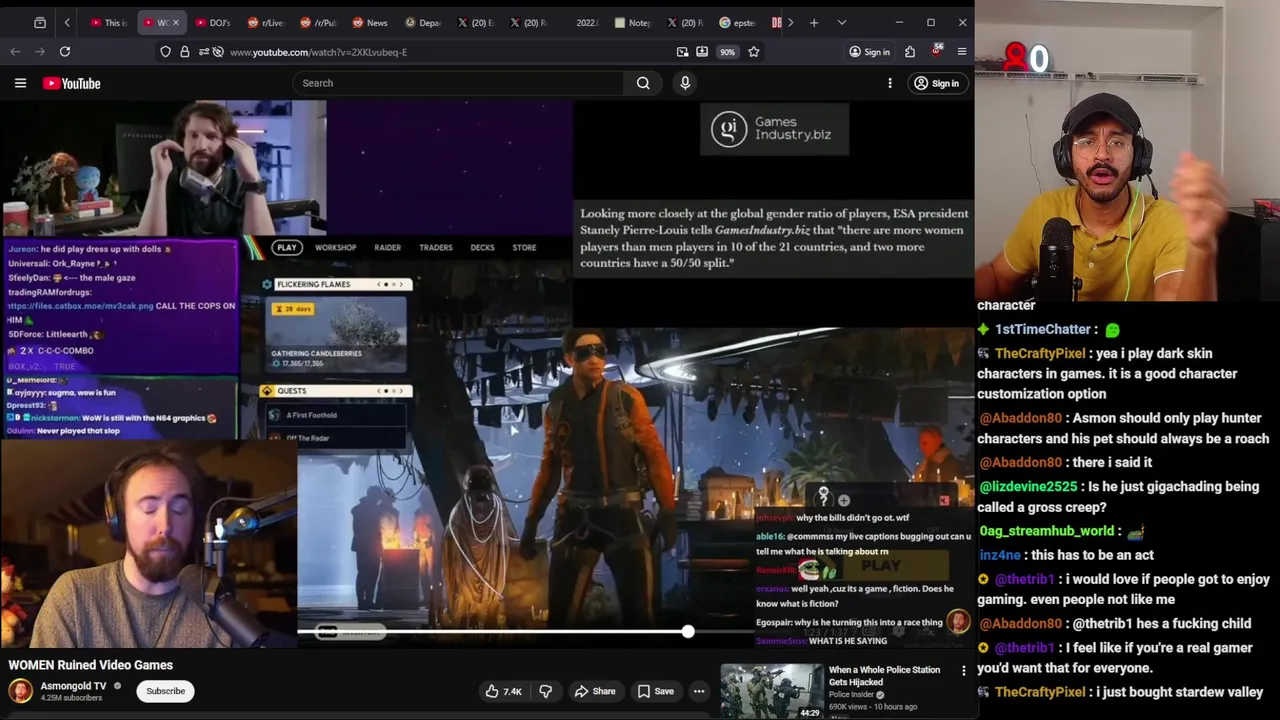The width and height of the screenshot is (1280, 720).
Task: Reload the page with the browser refresh icon
Action: [x=65, y=51]
